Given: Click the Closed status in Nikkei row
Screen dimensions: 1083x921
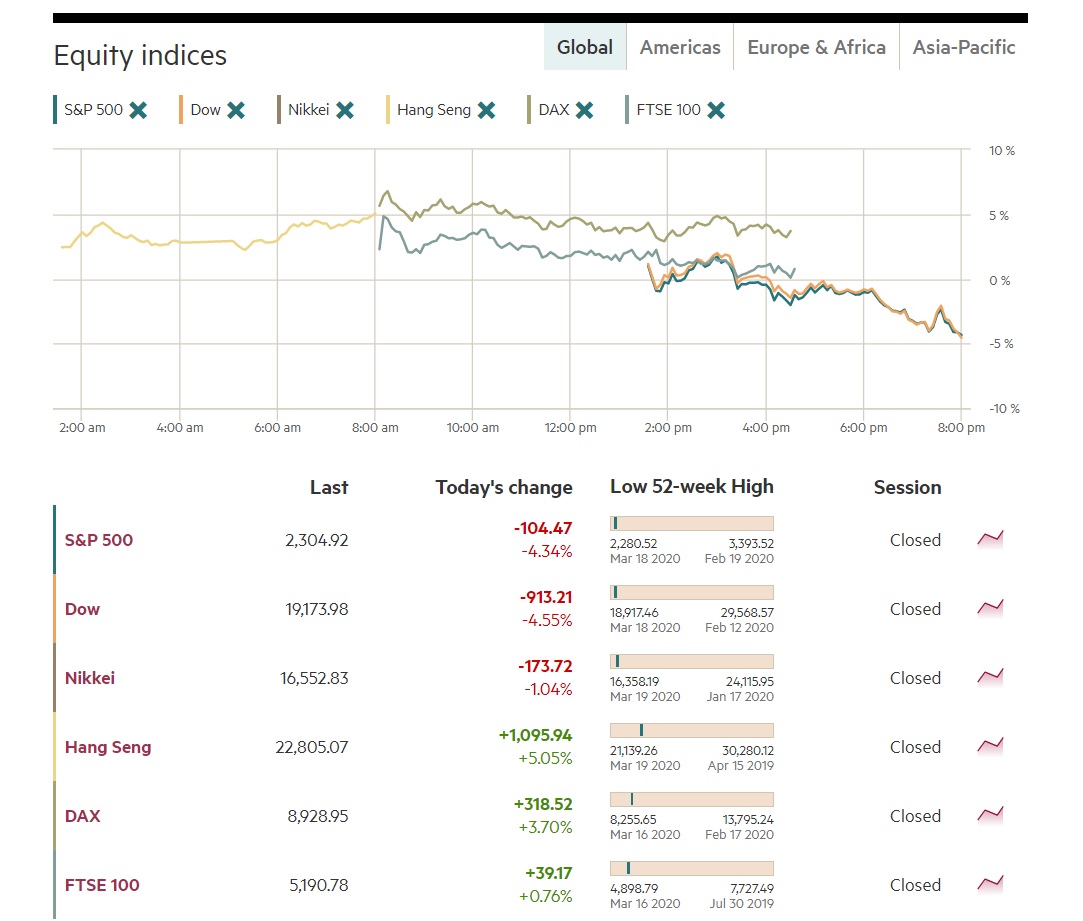Looking at the screenshot, I should coord(915,678).
